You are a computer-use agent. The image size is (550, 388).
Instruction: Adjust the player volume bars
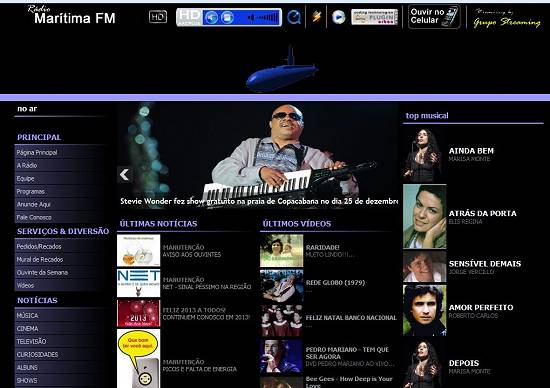(263, 17)
